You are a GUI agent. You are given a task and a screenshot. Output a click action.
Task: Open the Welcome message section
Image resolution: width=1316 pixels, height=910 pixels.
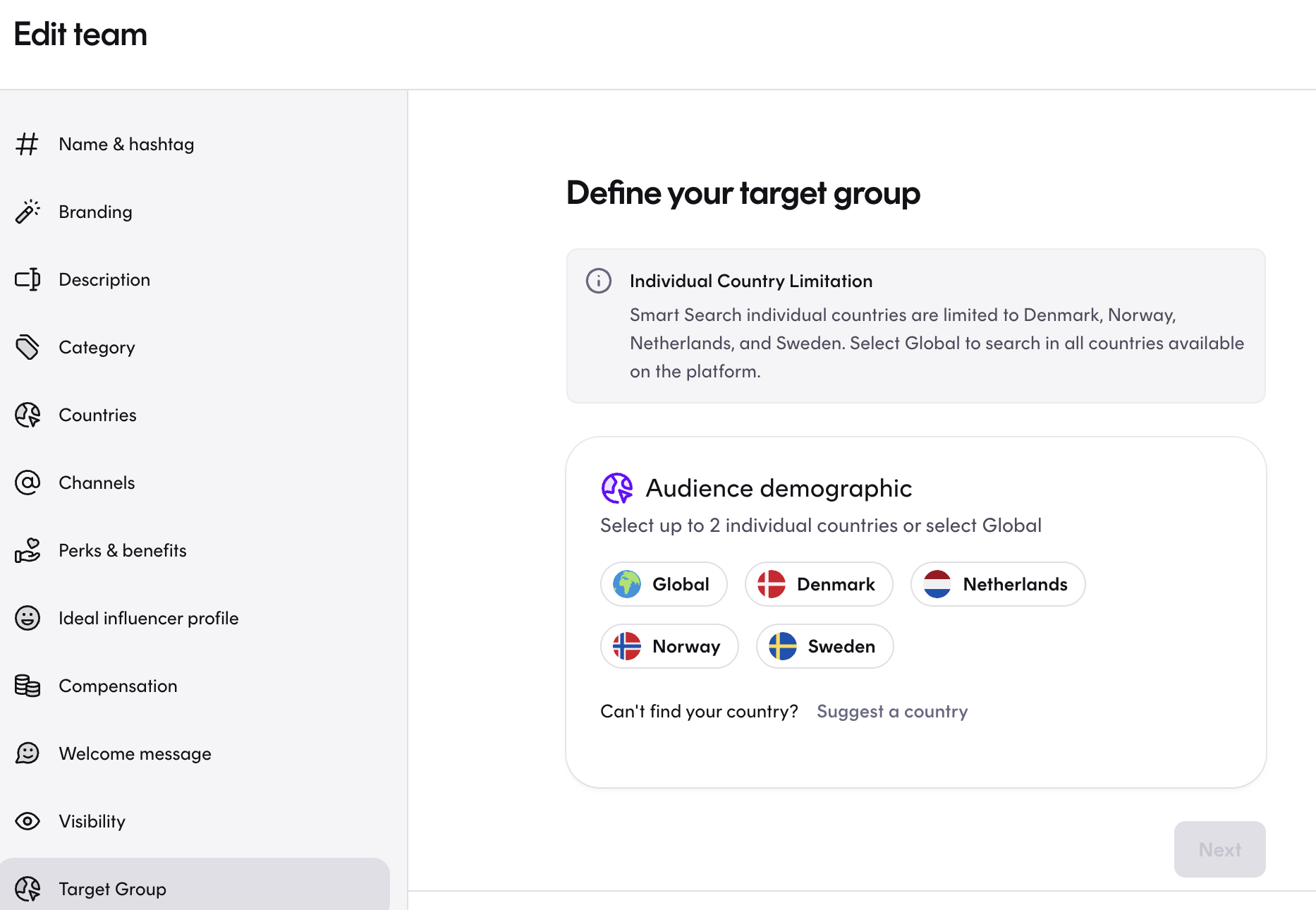click(135, 753)
